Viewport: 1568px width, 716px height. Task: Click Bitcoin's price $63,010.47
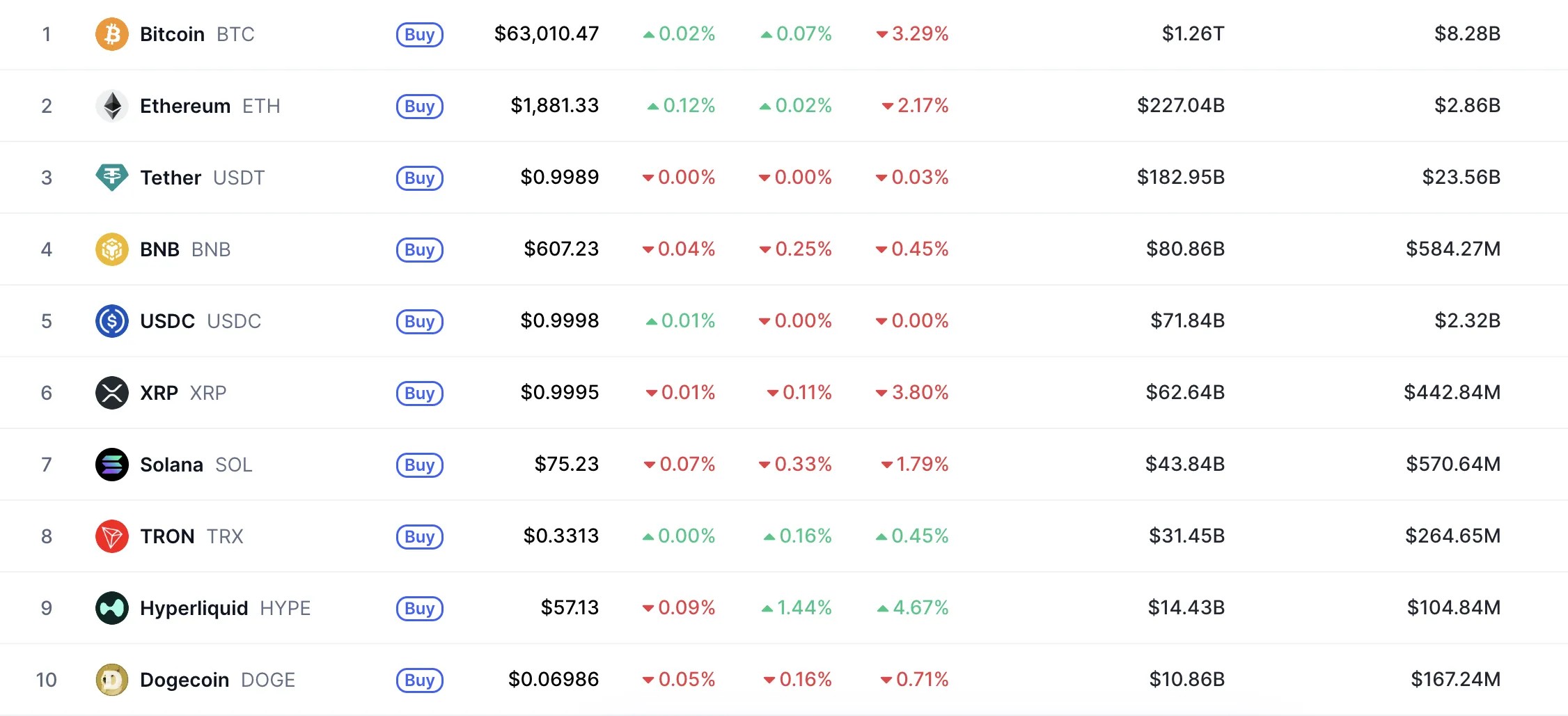coord(547,33)
